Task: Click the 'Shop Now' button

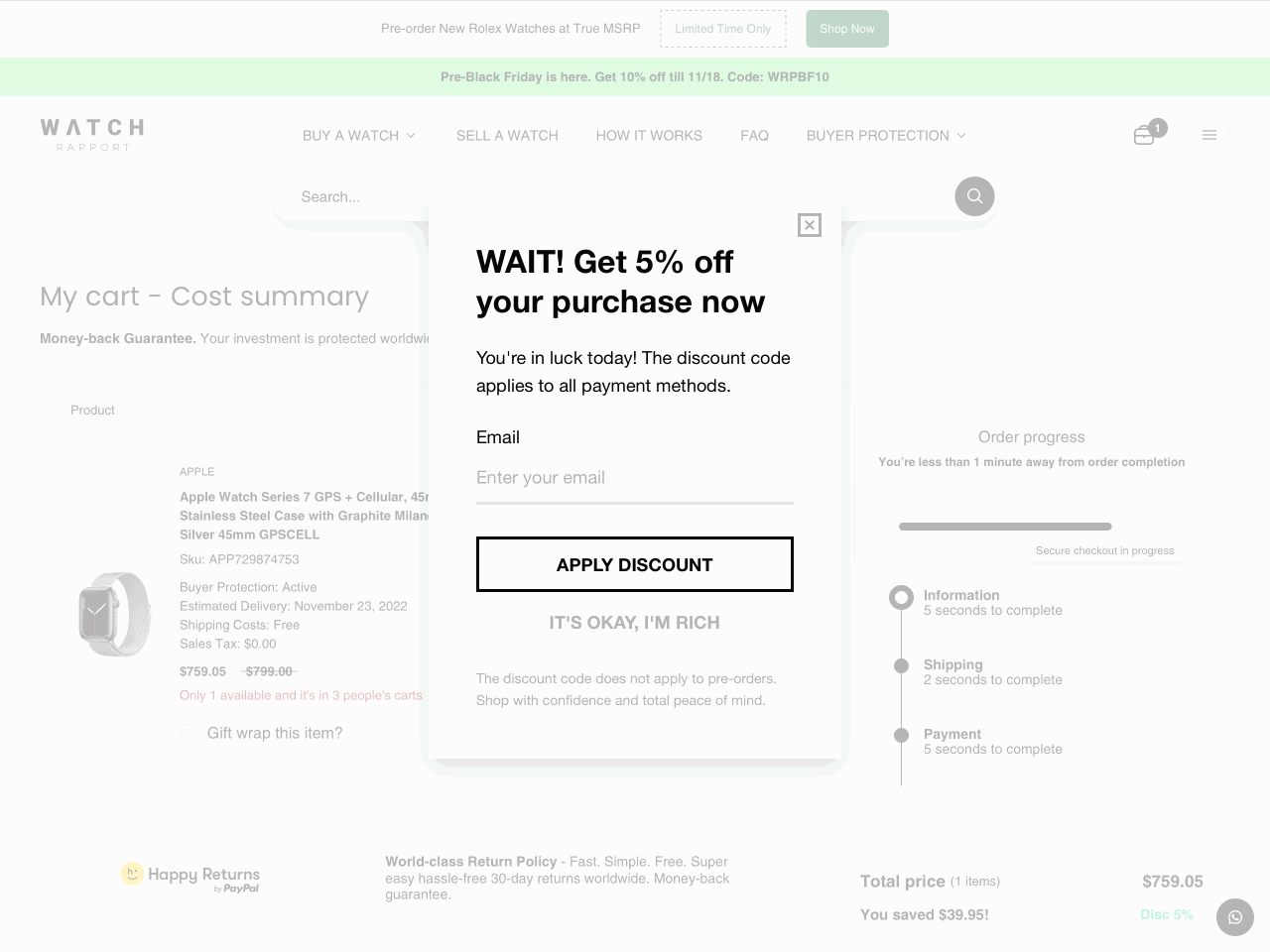Action: tap(846, 29)
